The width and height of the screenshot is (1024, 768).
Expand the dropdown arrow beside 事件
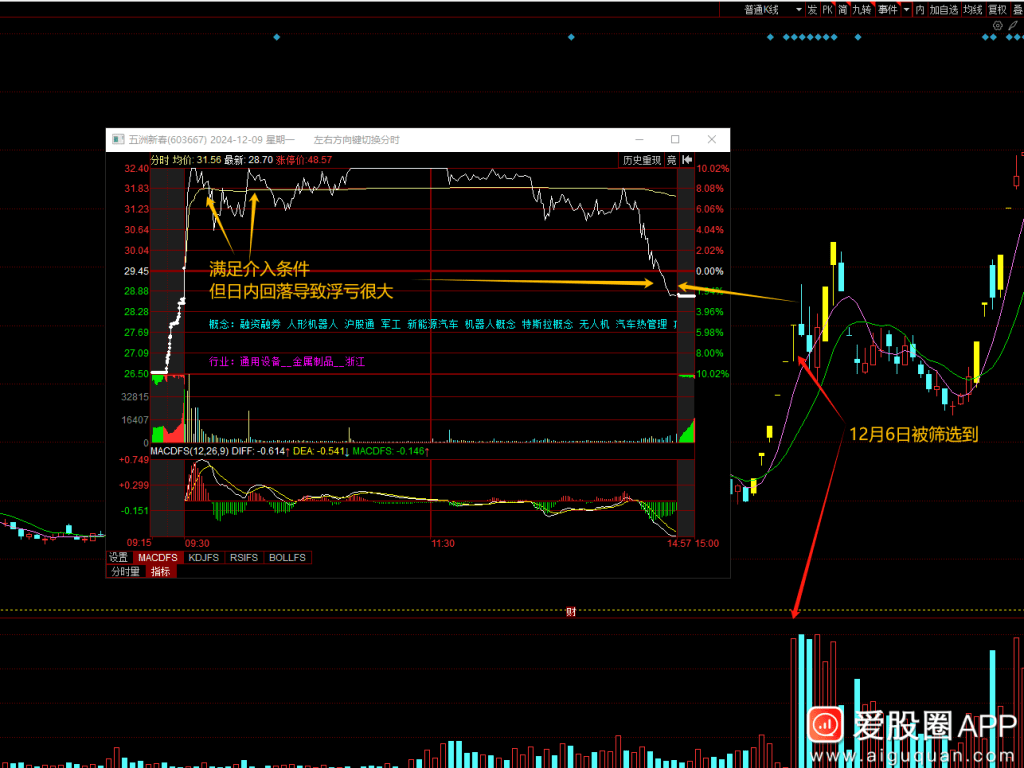coord(906,9)
